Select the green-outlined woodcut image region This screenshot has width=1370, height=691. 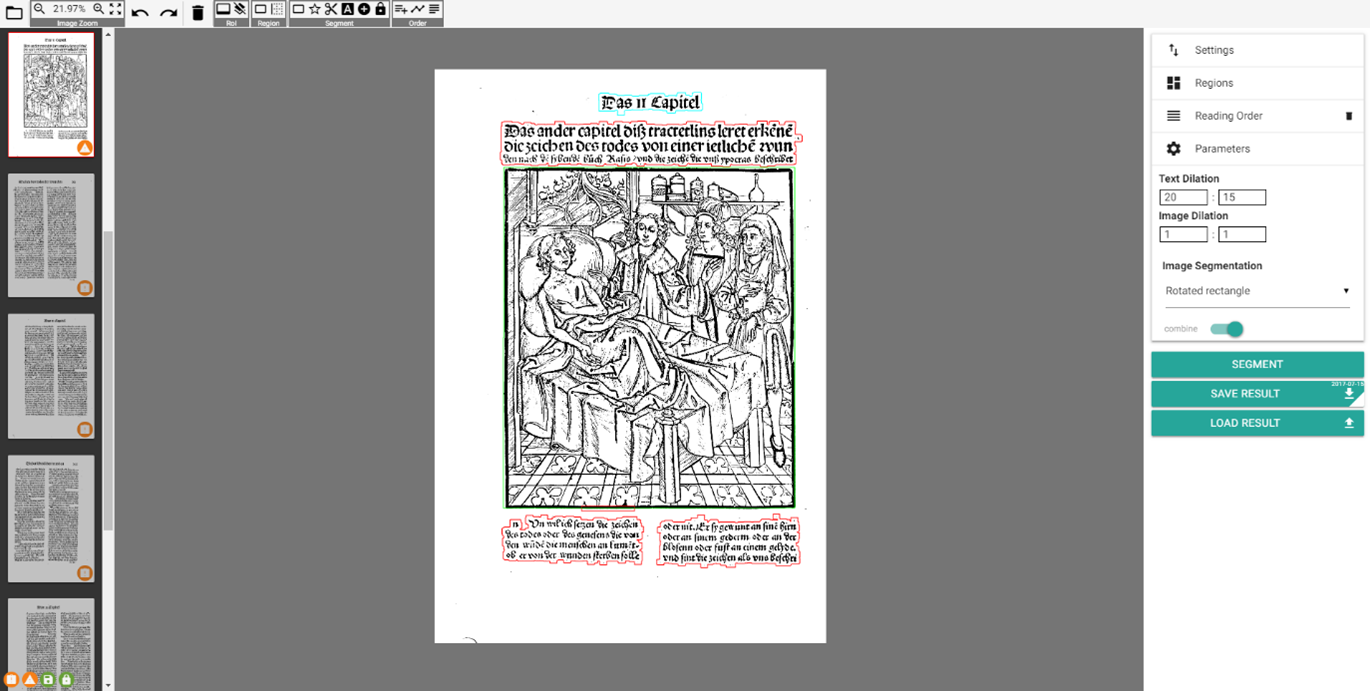pyautogui.click(x=650, y=338)
